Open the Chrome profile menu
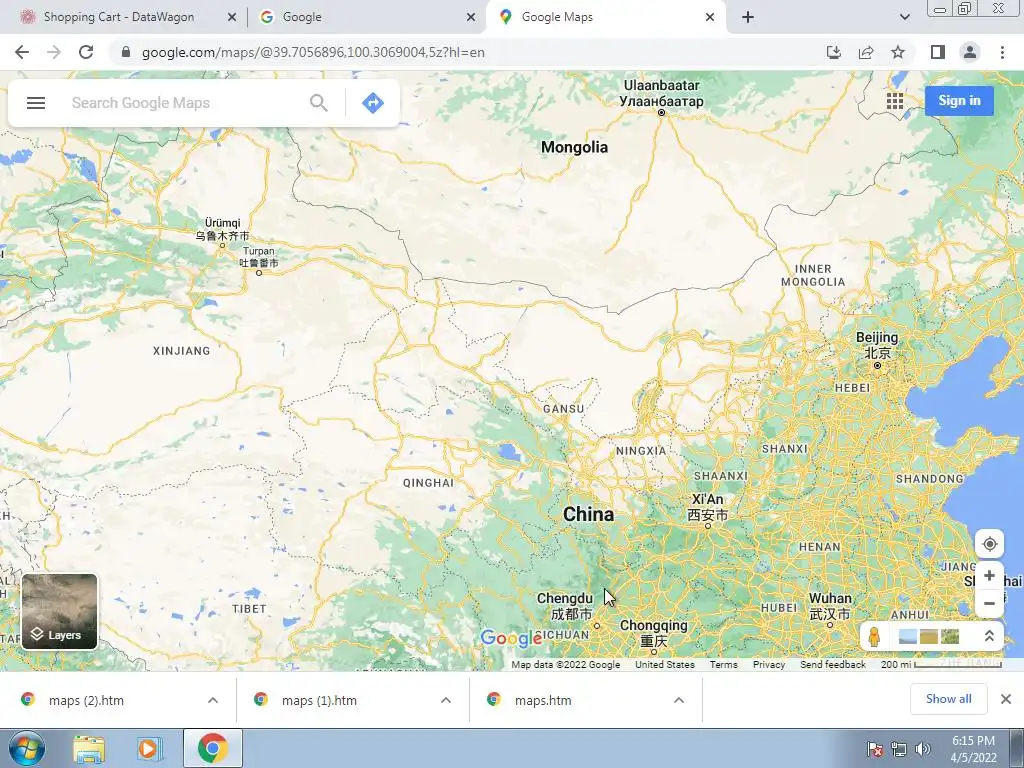This screenshot has width=1024, height=768. click(x=970, y=52)
